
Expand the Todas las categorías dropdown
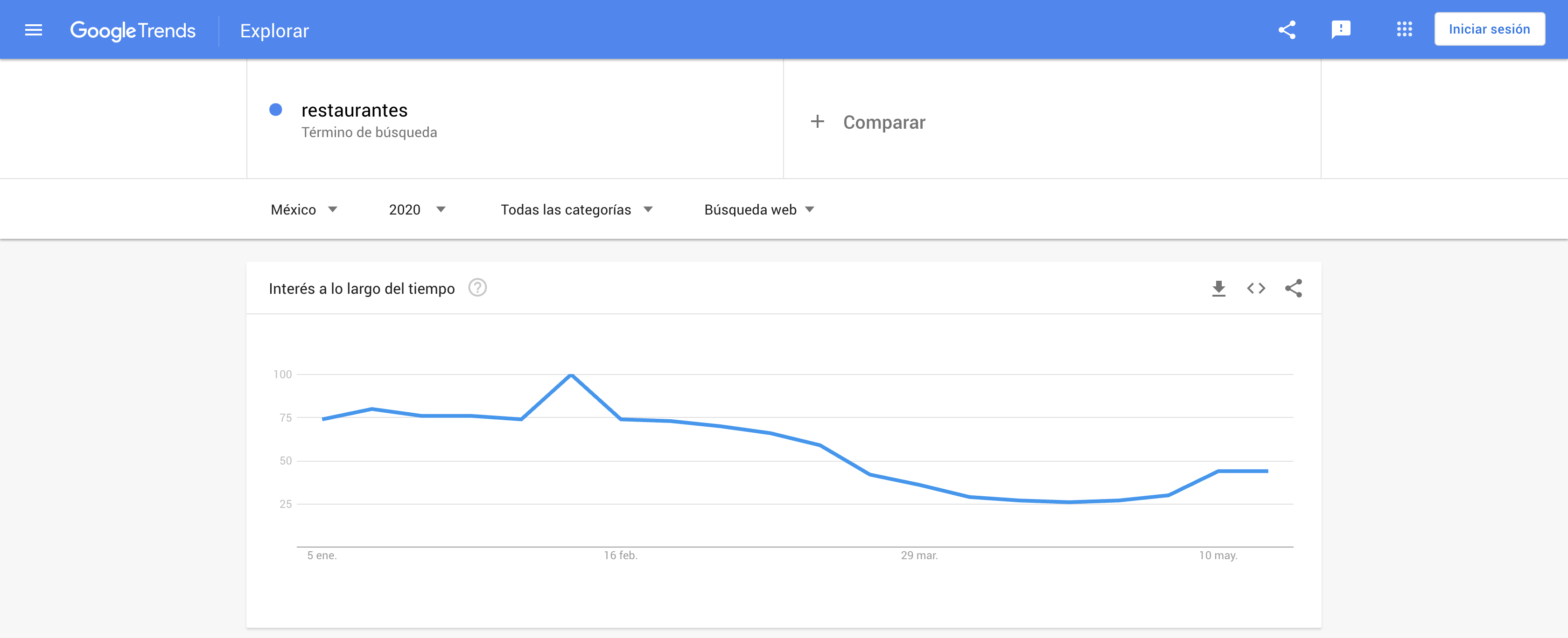point(576,210)
